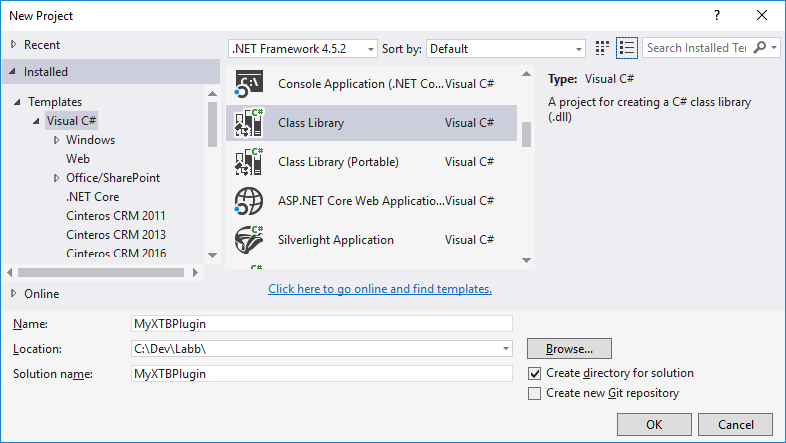The width and height of the screenshot is (786, 443).
Task: Click the Name input field
Action: 322,324
